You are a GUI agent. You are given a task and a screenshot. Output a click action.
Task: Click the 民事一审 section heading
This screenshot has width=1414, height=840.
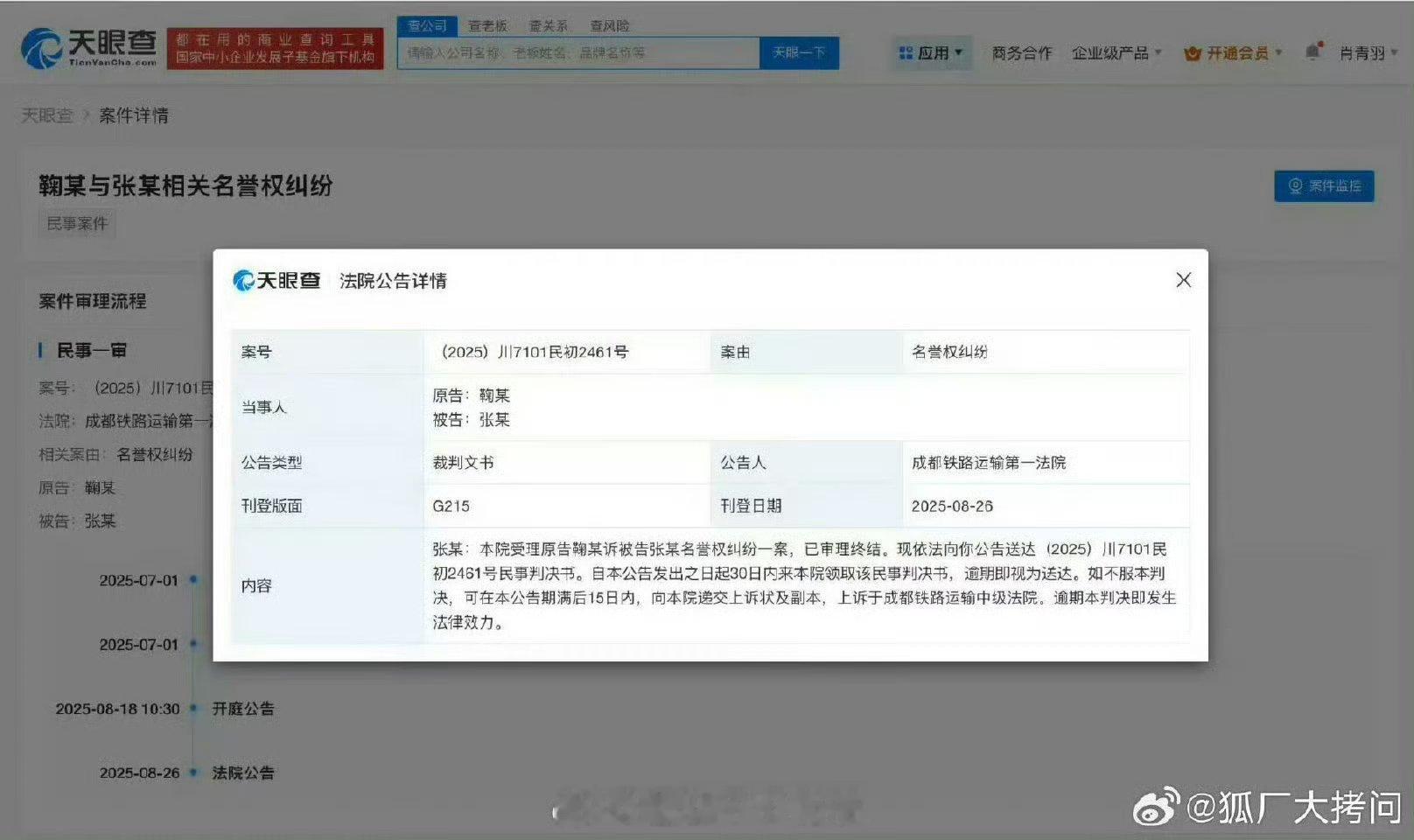pyautogui.click(x=92, y=350)
